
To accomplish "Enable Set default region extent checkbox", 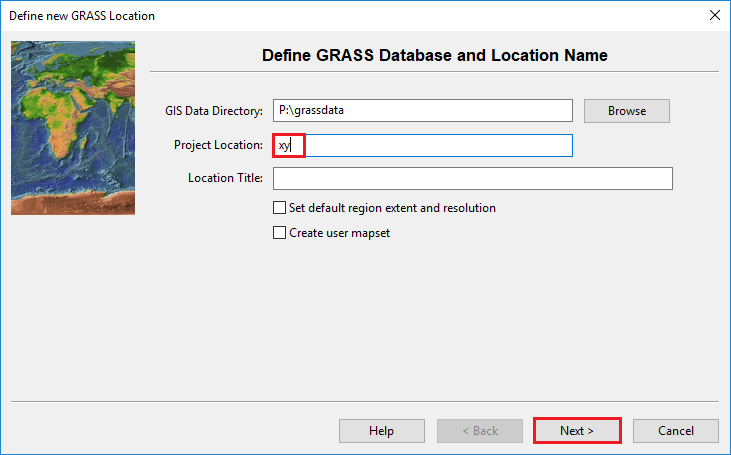I will point(279,208).
